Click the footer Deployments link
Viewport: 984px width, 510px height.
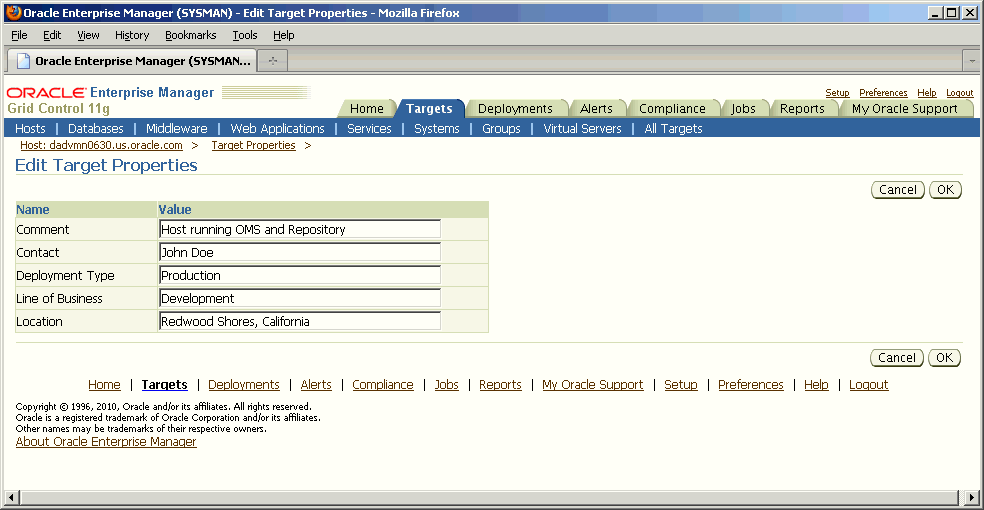point(243,385)
